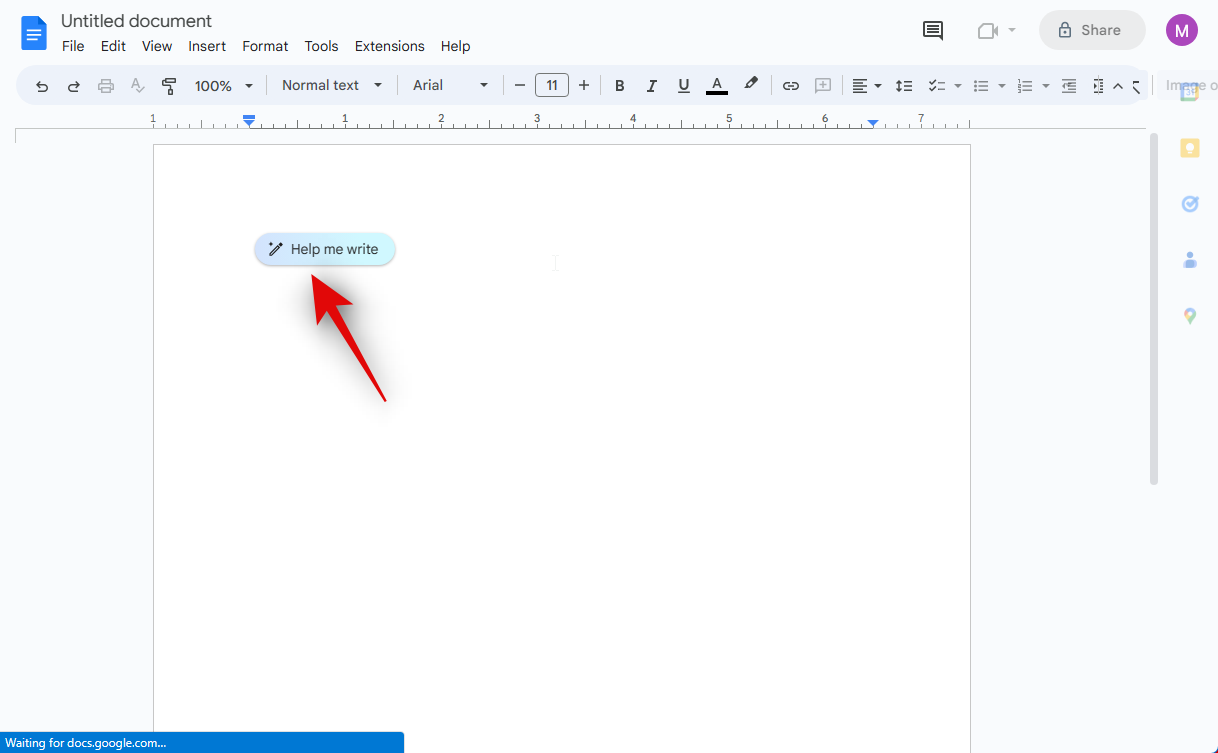Screen dimensions: 1218x753
Task: Click the left indent marker on ruler
Action: coord(249,122)
